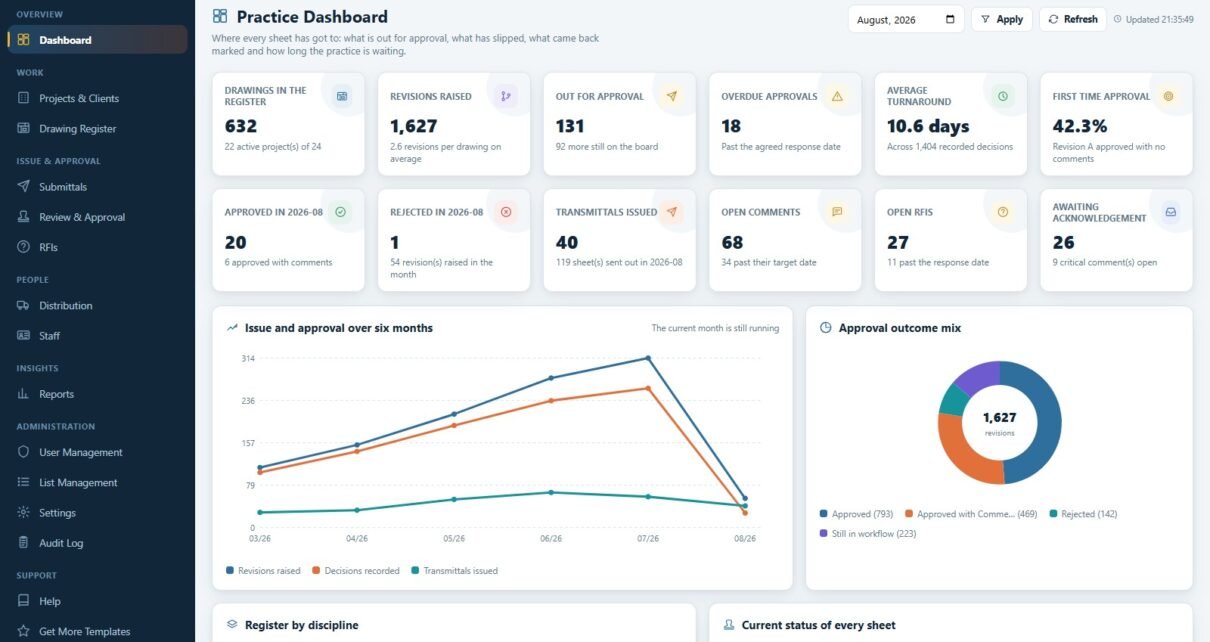Open Submittals via its paper-plane icon
The width and height of the screenshot is (1210, 642).
(x=23, y=187)
